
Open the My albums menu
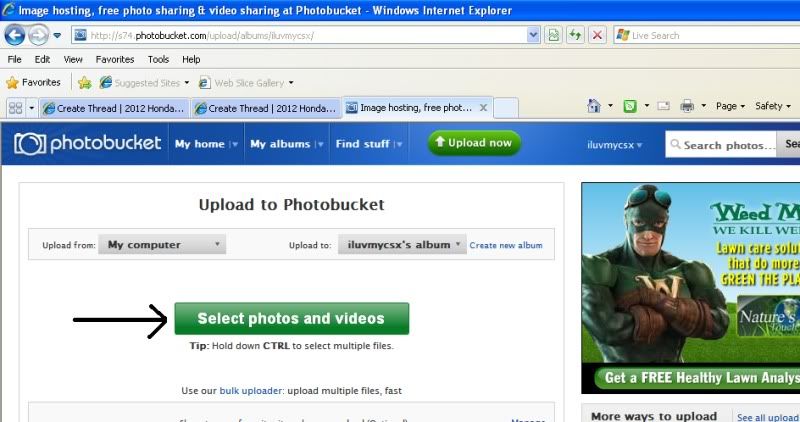287,144
